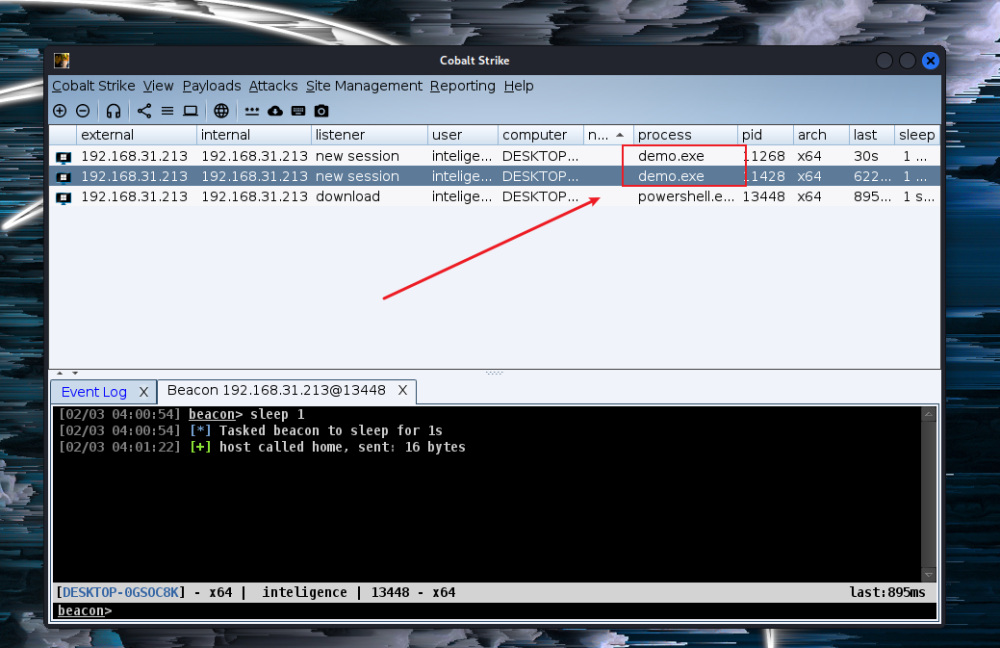The image size is (1000, 648).
Task: Open the Help menu
Action: click(518, 85)
